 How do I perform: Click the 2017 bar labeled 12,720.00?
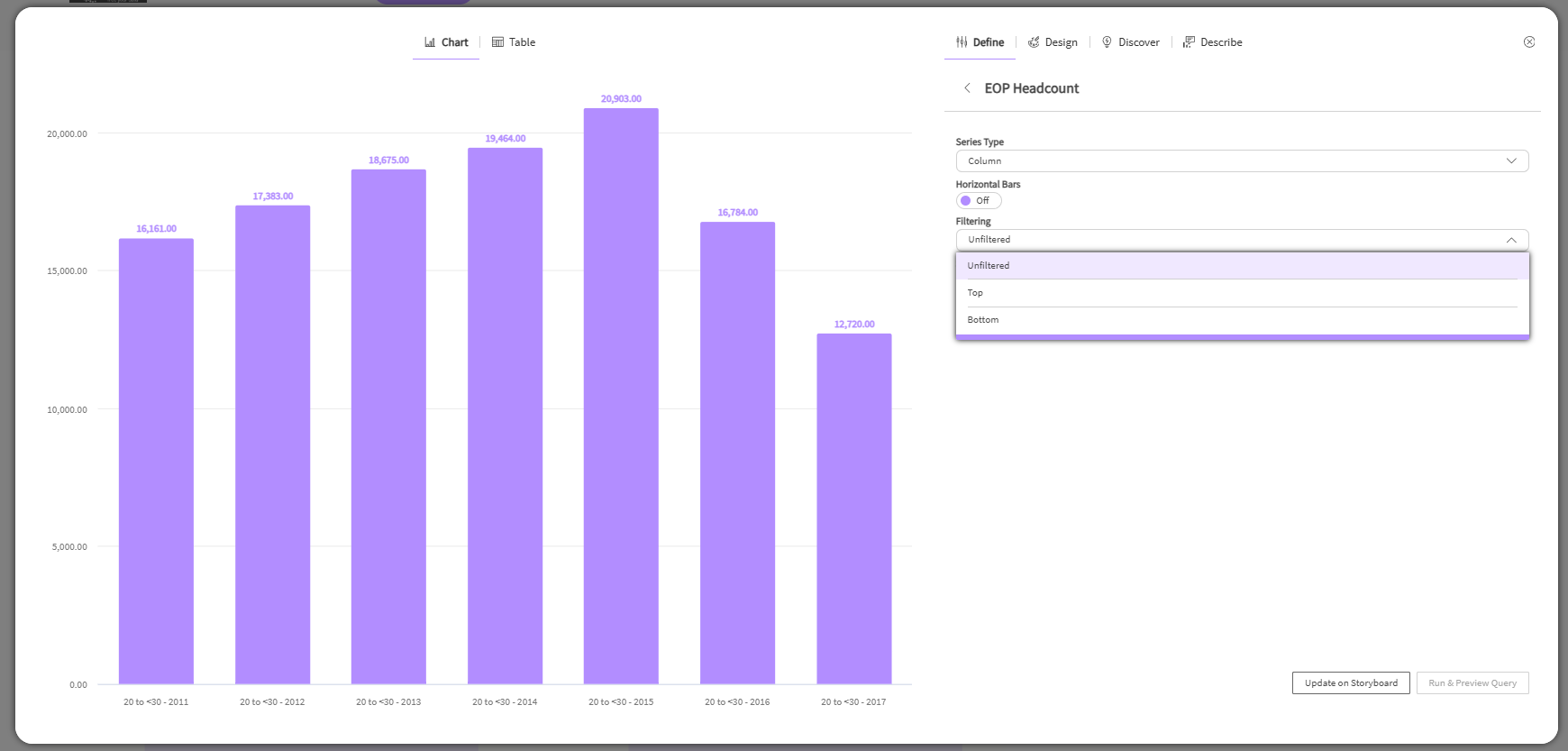pos(853,509)
